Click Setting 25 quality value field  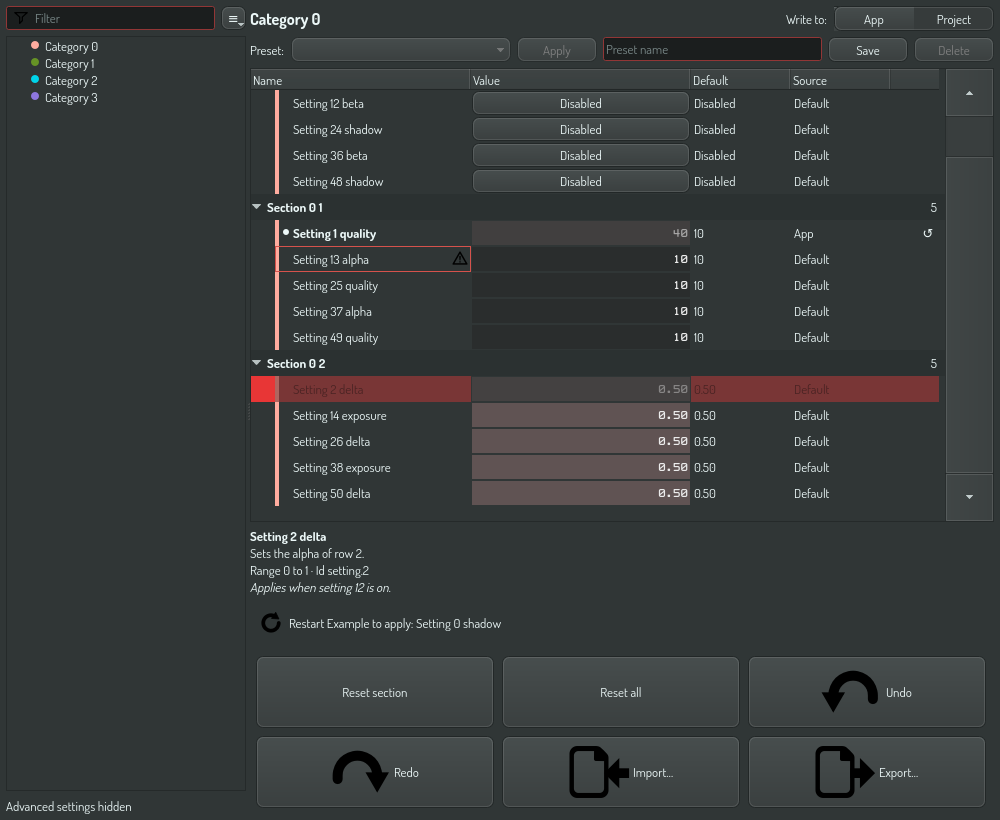click(580, 286)
